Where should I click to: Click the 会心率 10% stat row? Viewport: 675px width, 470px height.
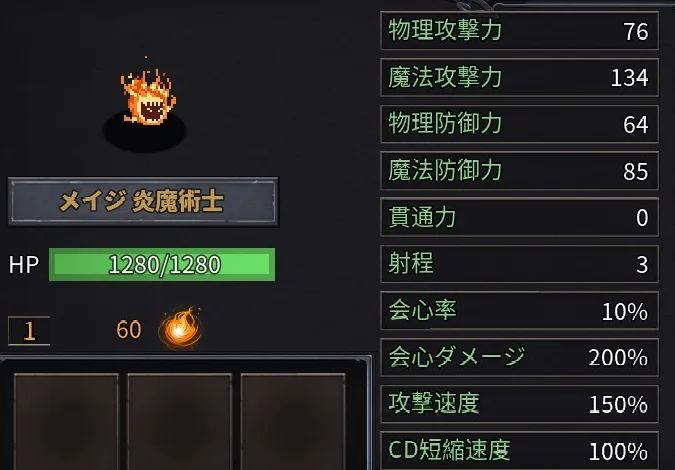point(520,310)
